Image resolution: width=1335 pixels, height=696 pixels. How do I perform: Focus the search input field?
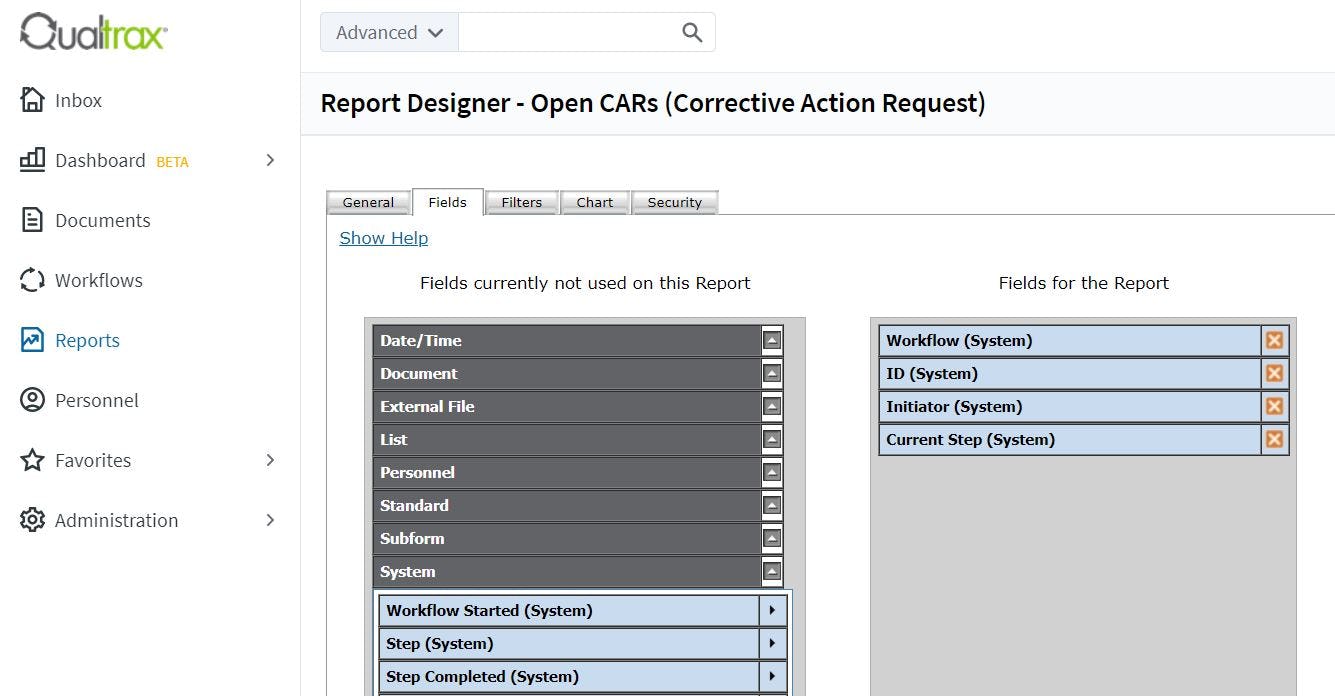pyautogui.click(x=567, y=32)
